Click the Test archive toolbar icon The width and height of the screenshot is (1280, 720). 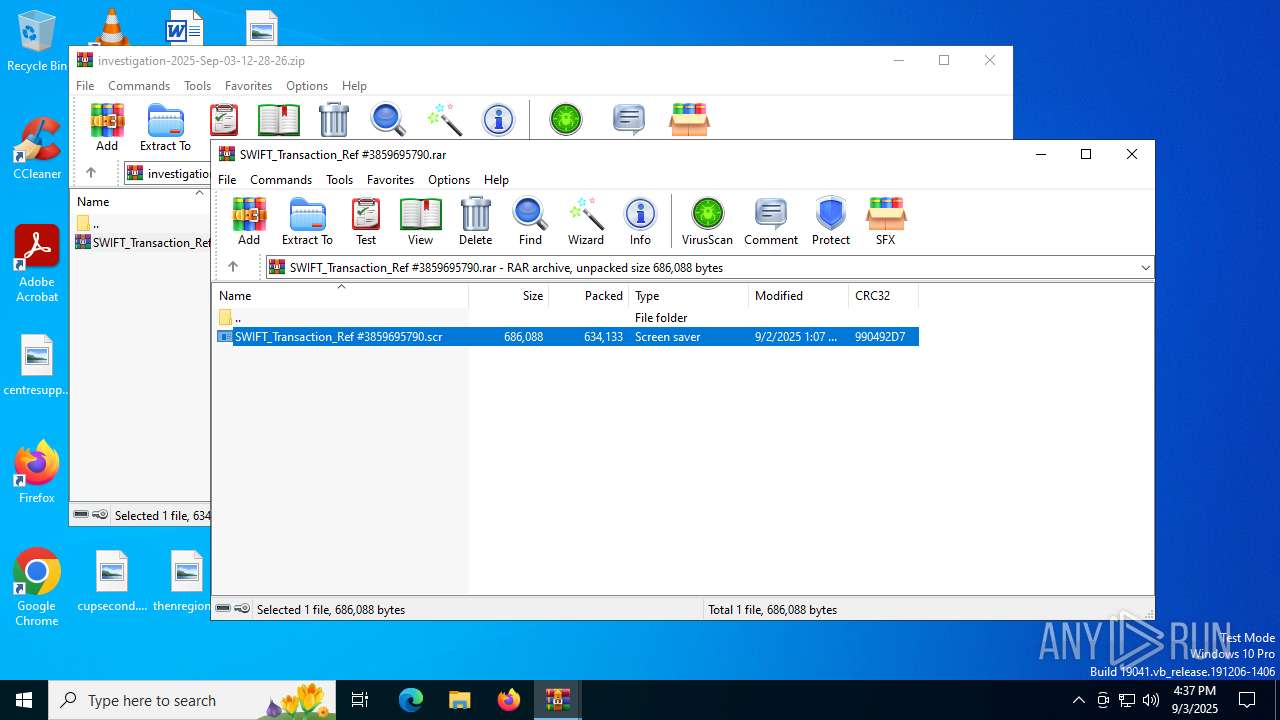[366, 221]
